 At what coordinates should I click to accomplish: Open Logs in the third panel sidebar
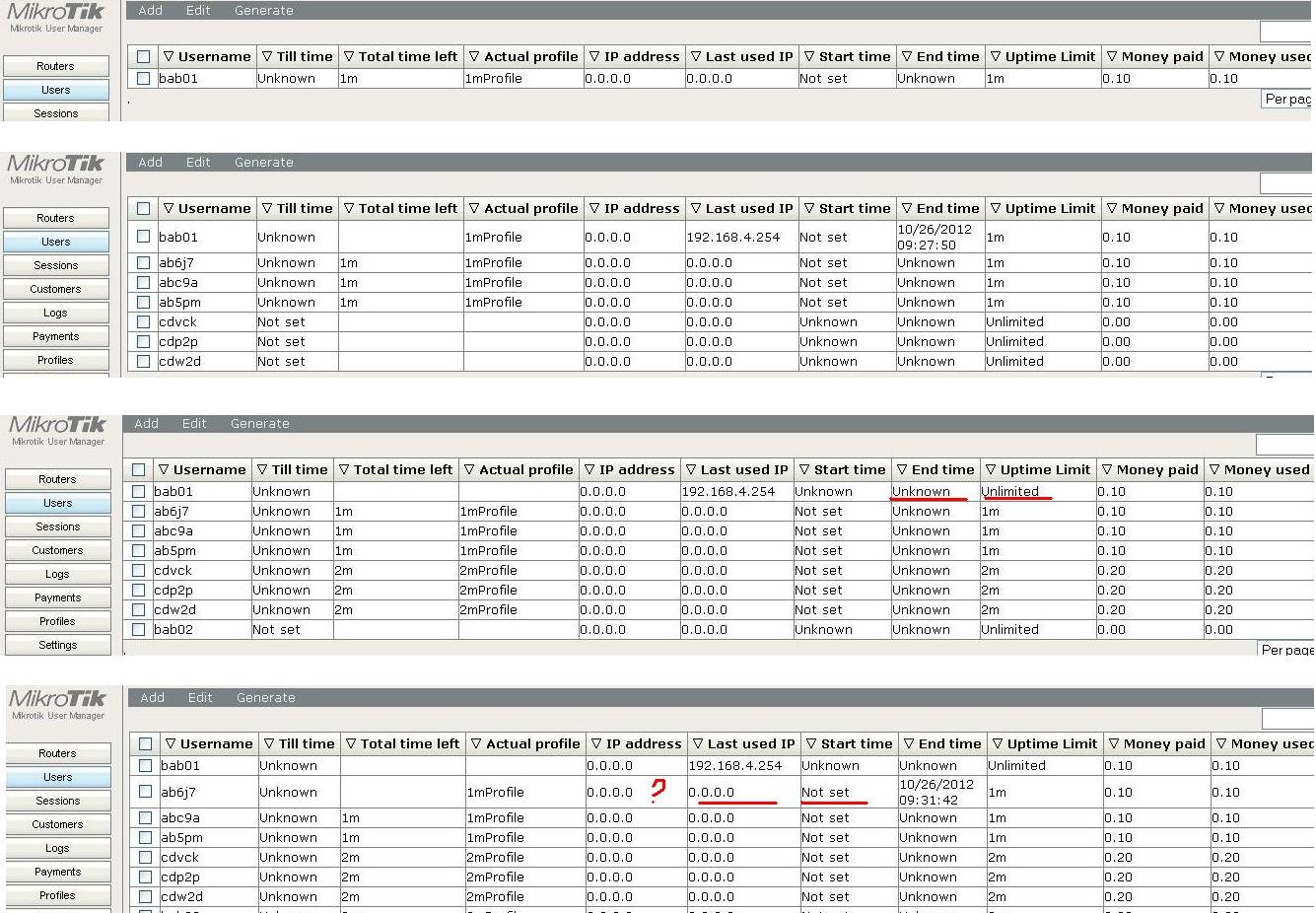coord(57,574)
